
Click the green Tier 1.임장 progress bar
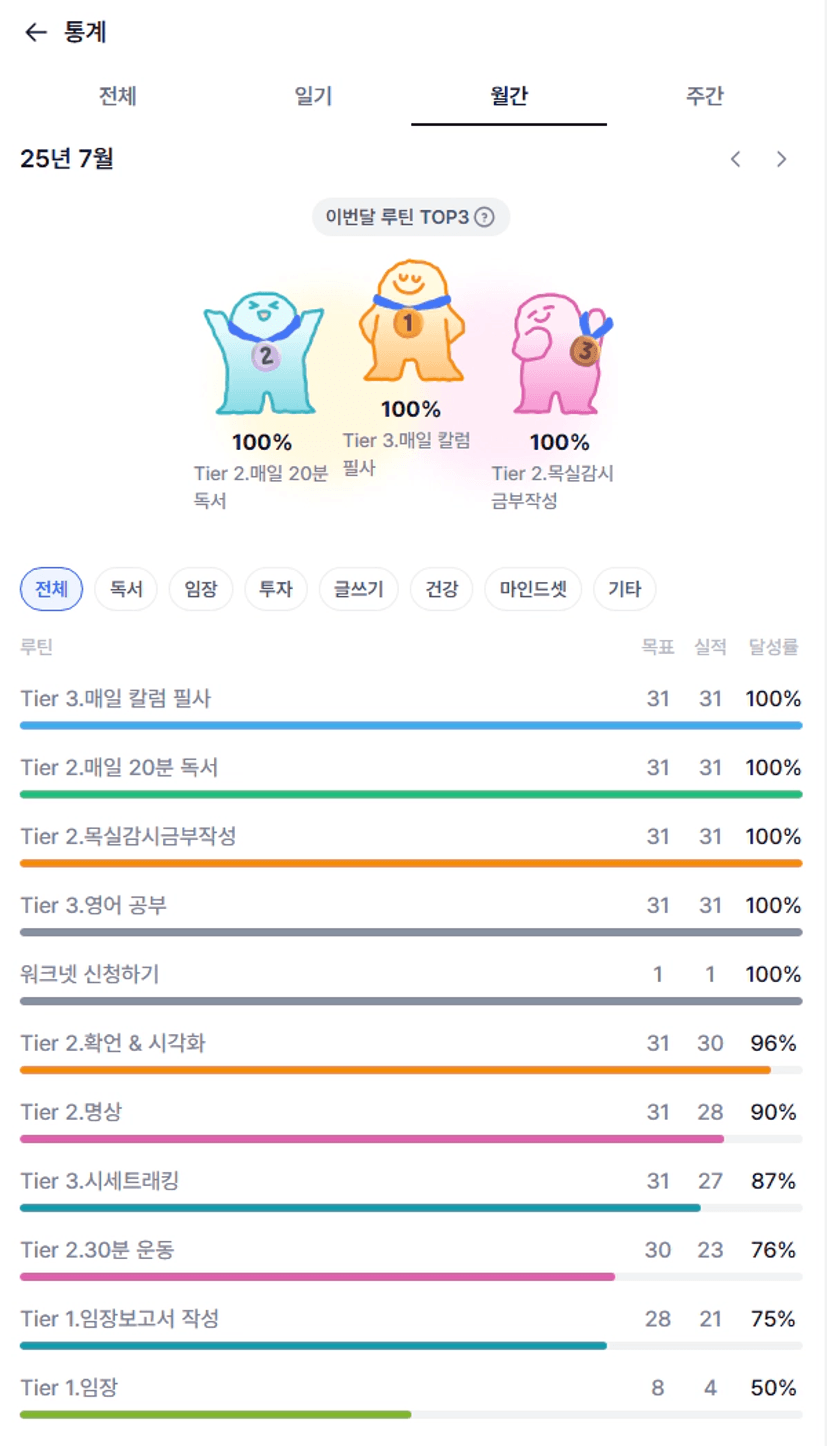click(215, 1414)
